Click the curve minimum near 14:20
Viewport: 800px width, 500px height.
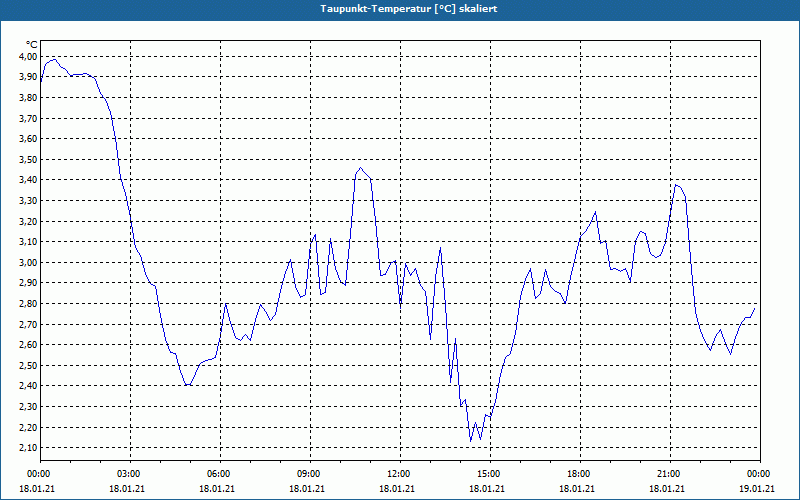470,440
